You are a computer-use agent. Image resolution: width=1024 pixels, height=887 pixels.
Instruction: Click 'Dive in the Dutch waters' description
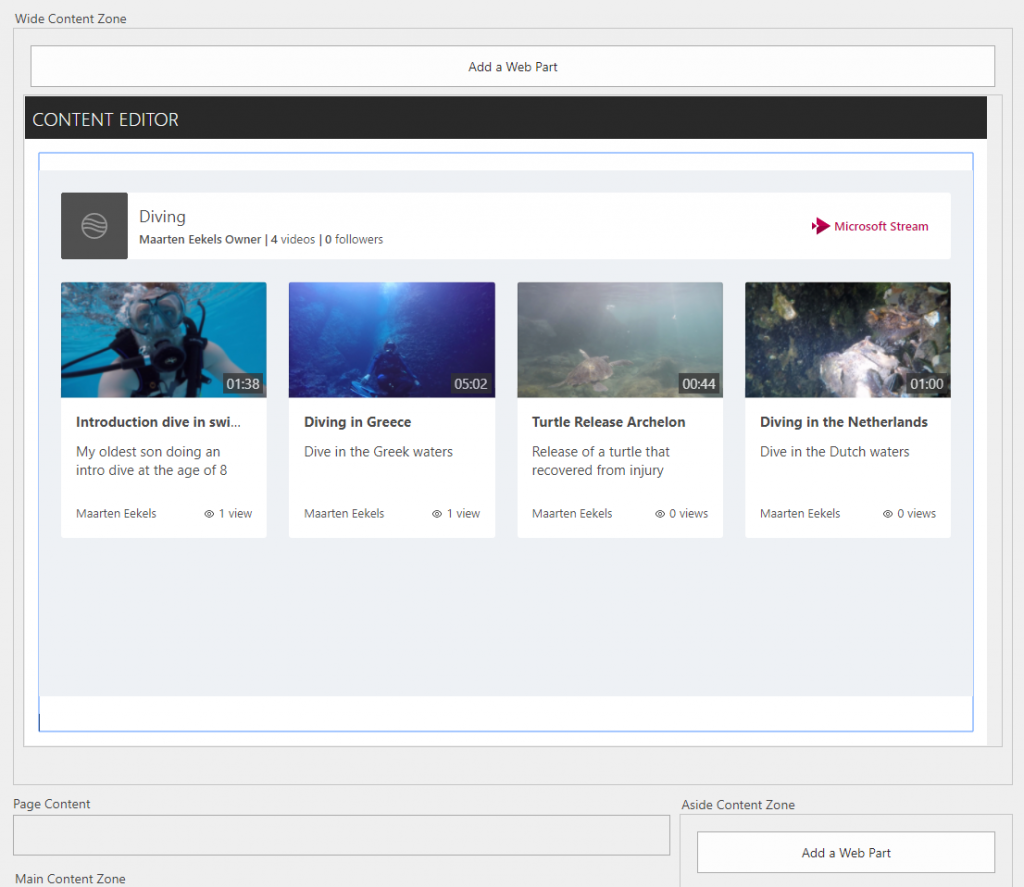[x=835, y=452]
